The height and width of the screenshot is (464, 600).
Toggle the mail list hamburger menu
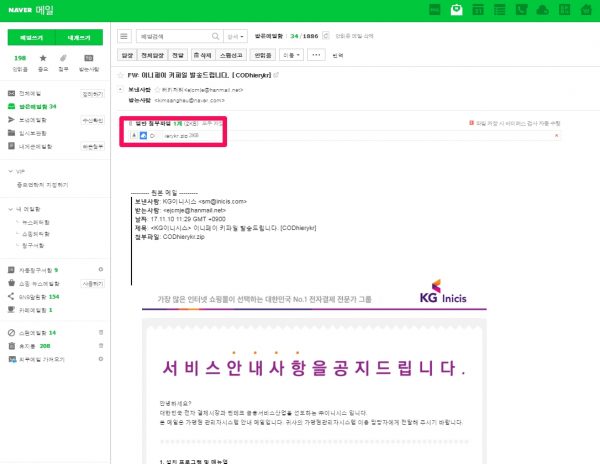click(x=124, y=36)
